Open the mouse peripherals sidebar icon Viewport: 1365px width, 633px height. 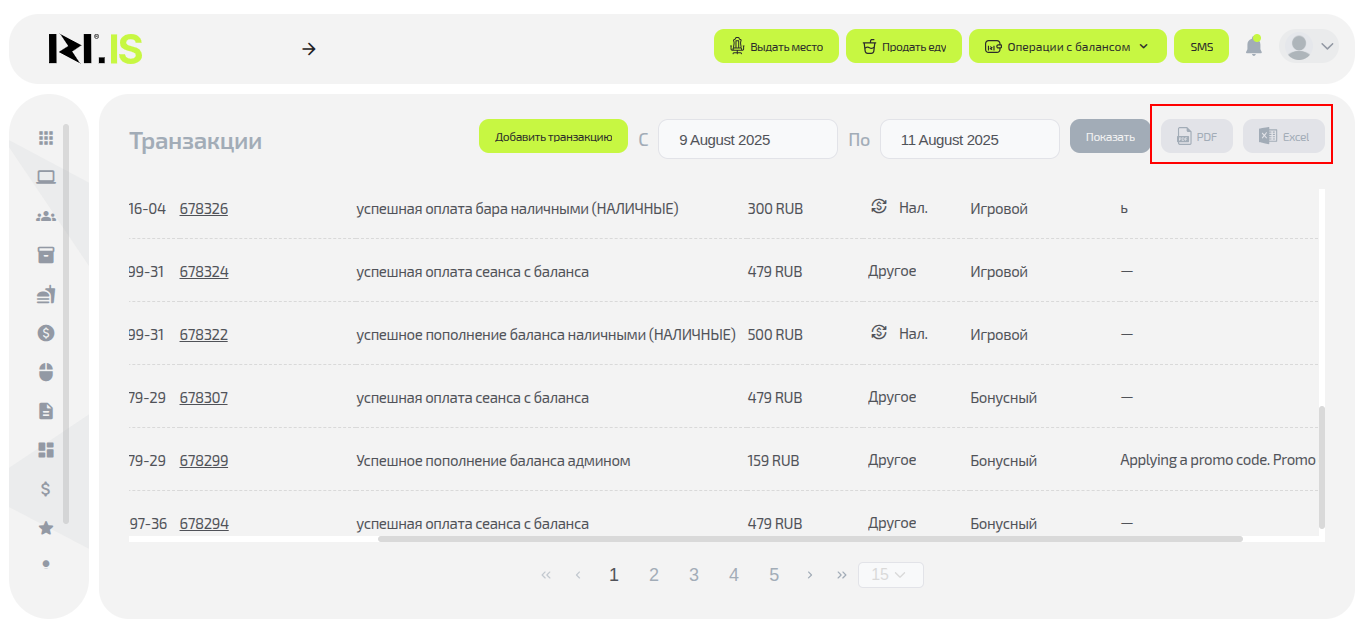[x=46, y=372]
